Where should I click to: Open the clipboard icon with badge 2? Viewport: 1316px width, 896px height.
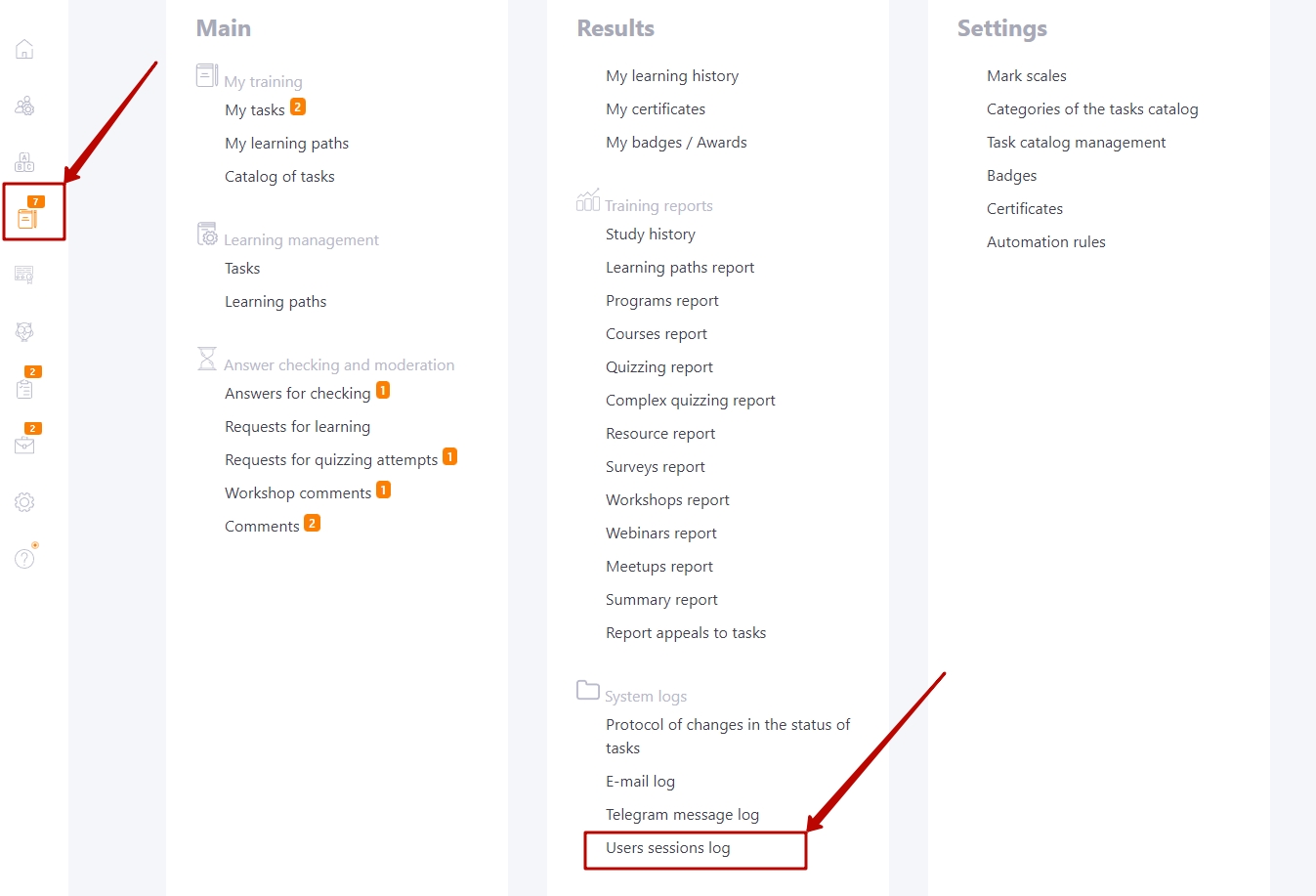click(24, 389)
